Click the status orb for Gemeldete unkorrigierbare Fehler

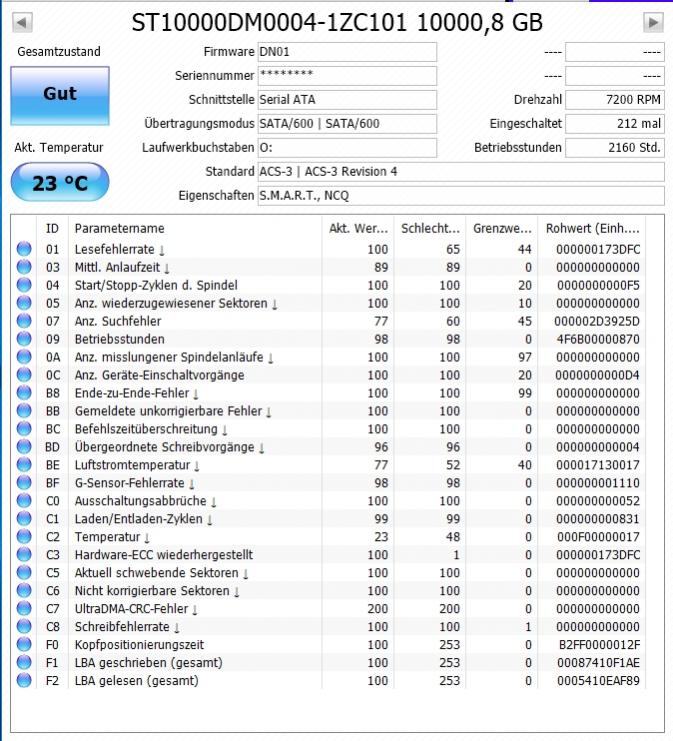pyautogui.click(x=24, y=411)
